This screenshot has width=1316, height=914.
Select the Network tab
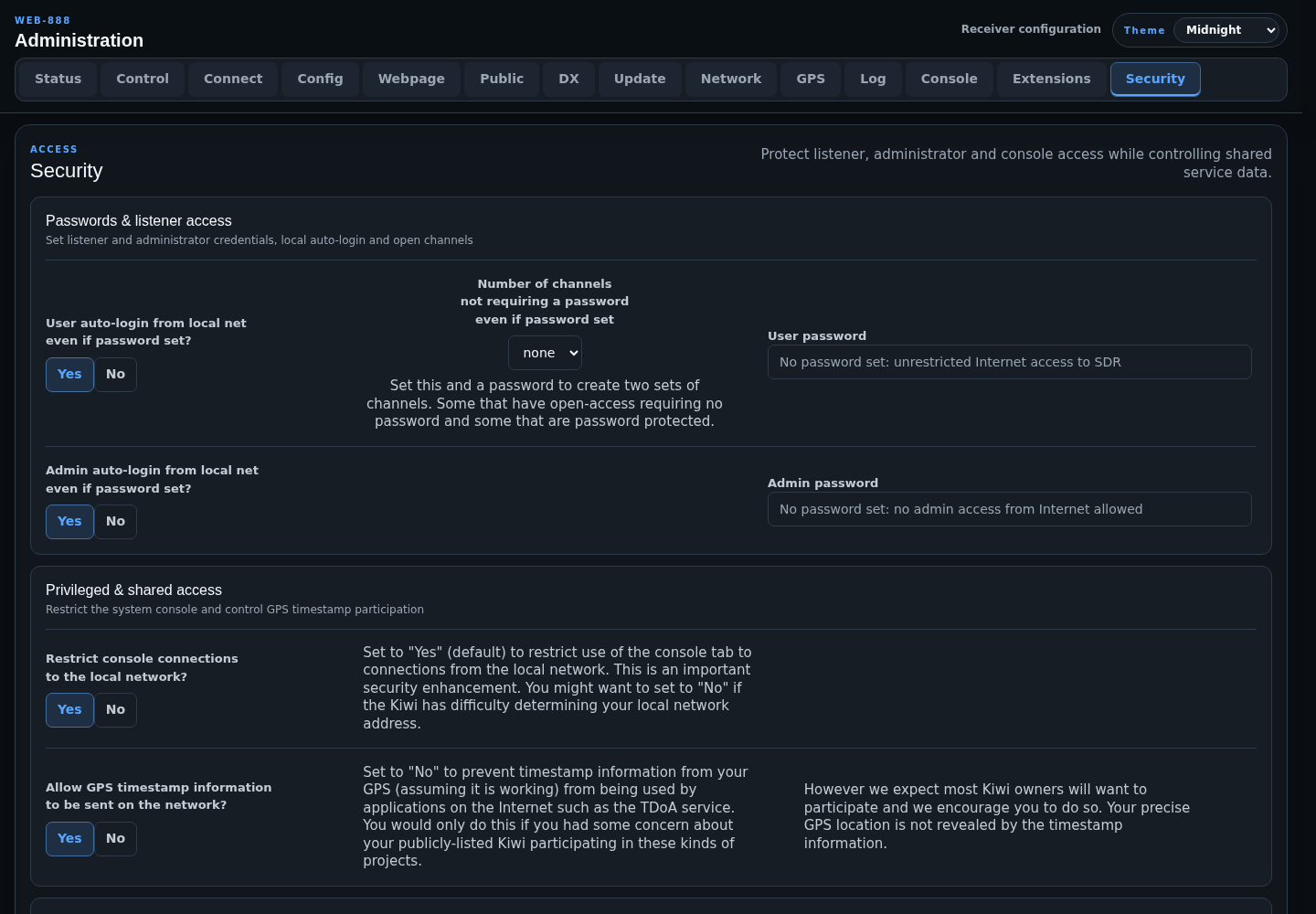coord(731,79)
